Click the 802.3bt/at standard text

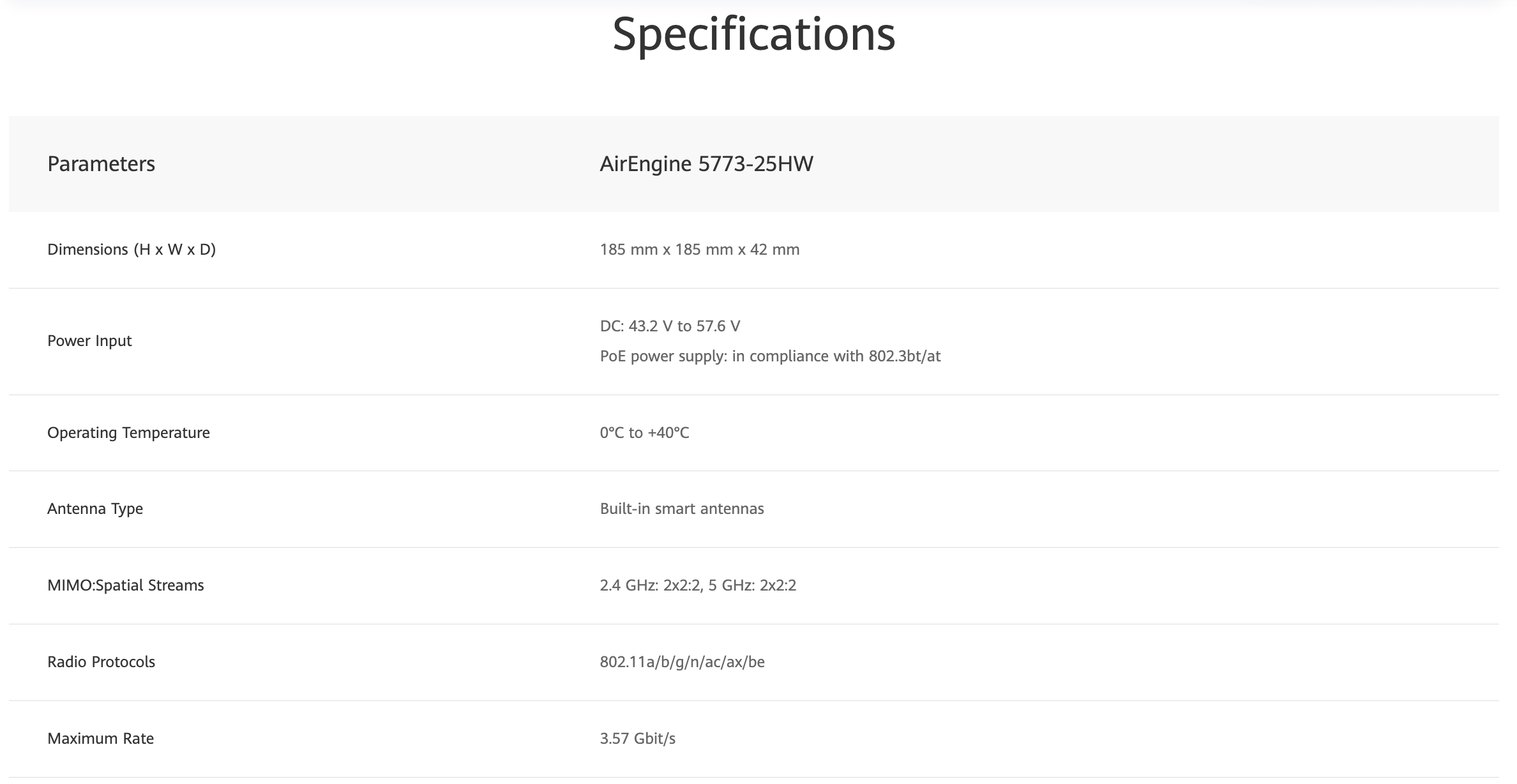[904, 356]
